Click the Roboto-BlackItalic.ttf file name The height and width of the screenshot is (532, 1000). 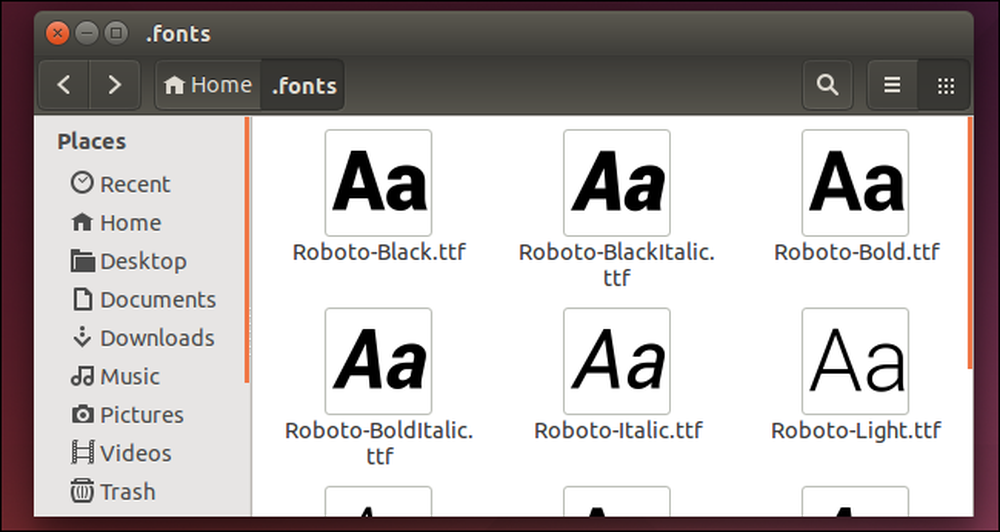(617, 265)
